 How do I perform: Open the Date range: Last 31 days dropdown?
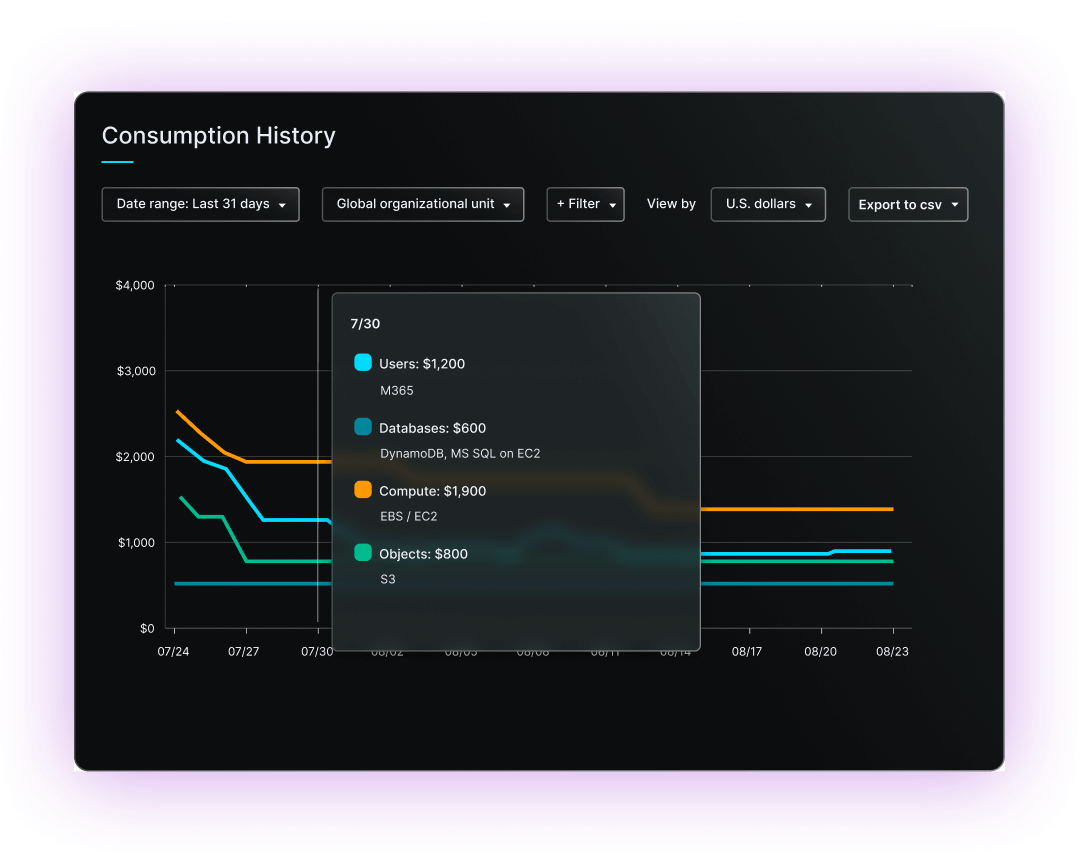point(200,204)
